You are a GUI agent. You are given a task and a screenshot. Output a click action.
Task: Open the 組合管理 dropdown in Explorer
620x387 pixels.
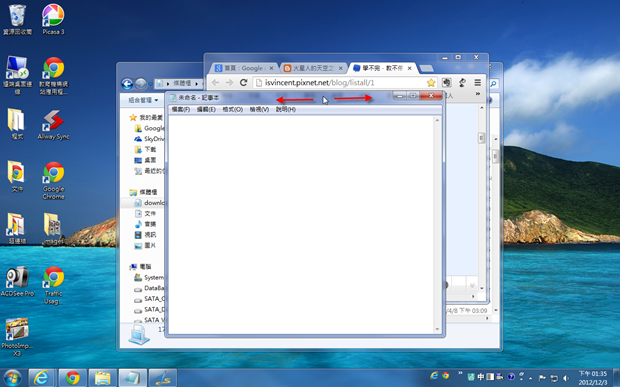(x=143, y=100)
